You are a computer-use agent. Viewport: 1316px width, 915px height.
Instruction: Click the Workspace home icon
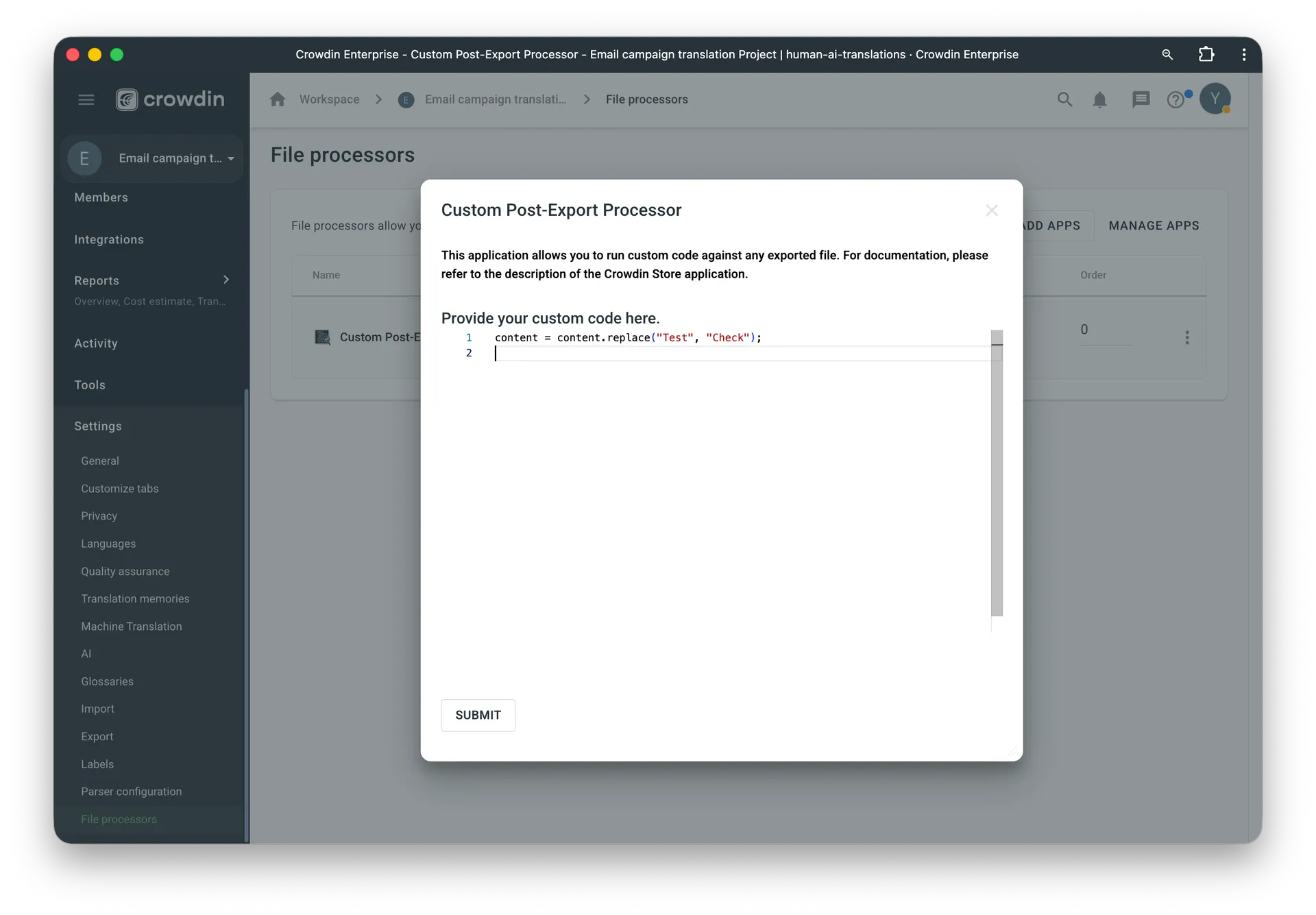tap(278, 99)
